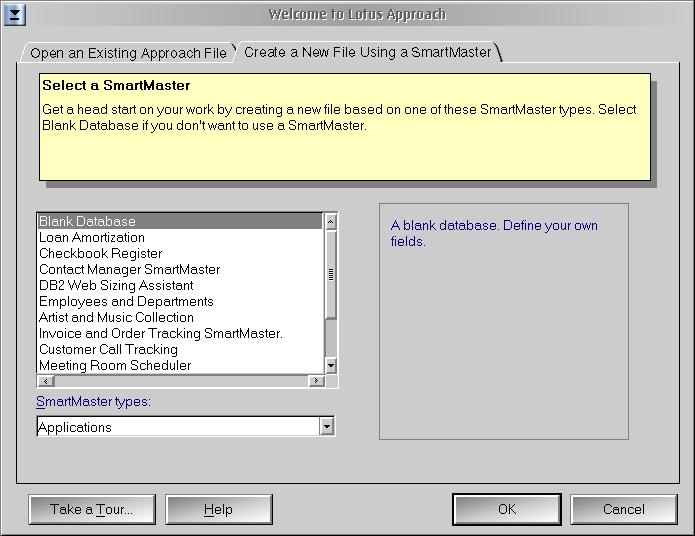The height and width of the screenshot is (536, 695).
Task: Switch to Open an Existing Approach File tab
Action: (x=128, y=53)
